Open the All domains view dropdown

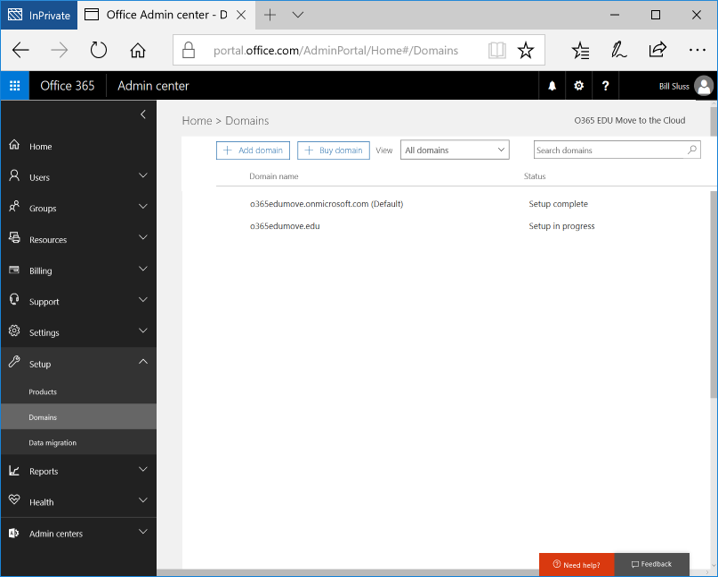click(455, 150)
